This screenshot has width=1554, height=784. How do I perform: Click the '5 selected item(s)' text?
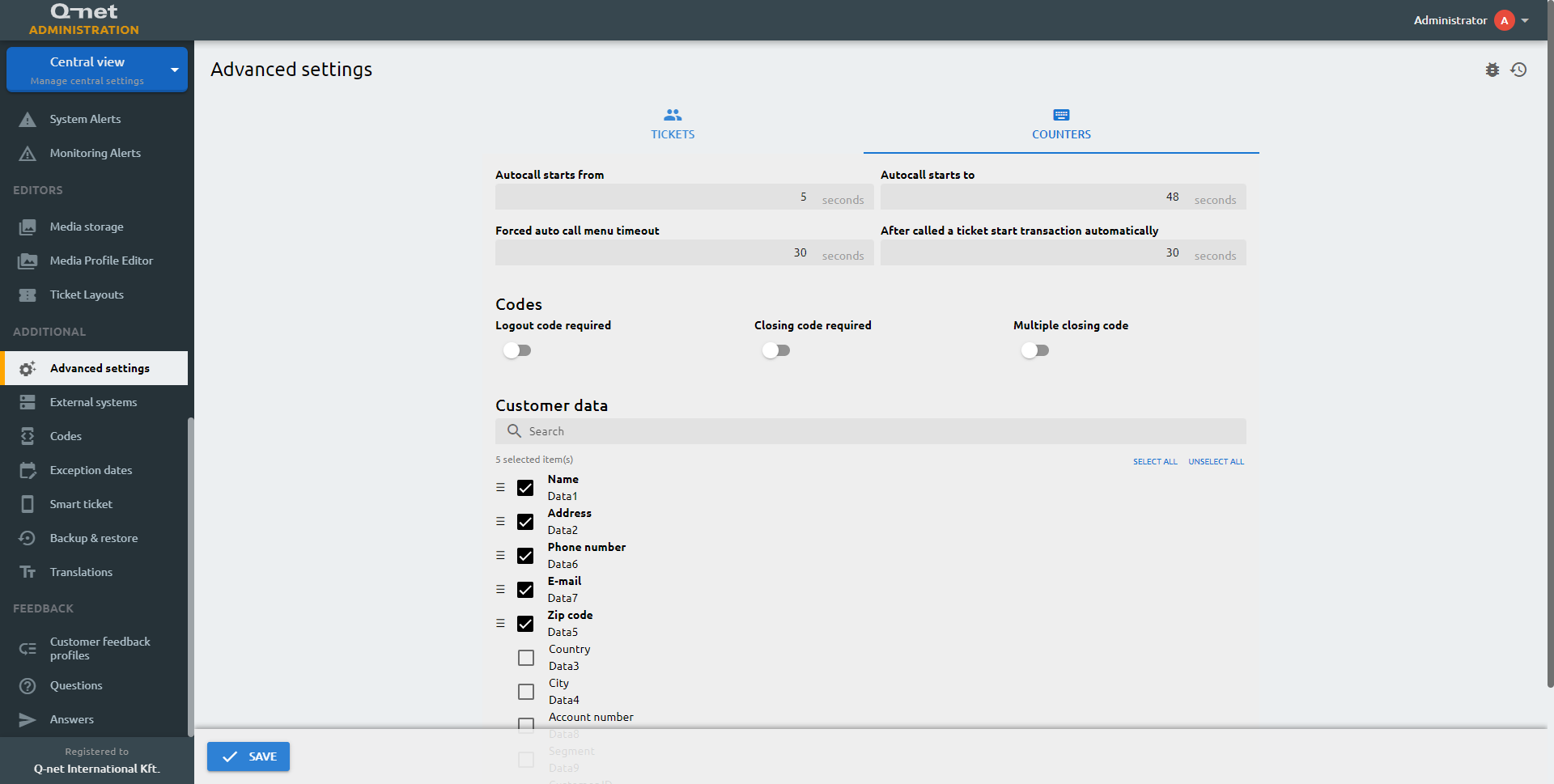tap(534, 460)
